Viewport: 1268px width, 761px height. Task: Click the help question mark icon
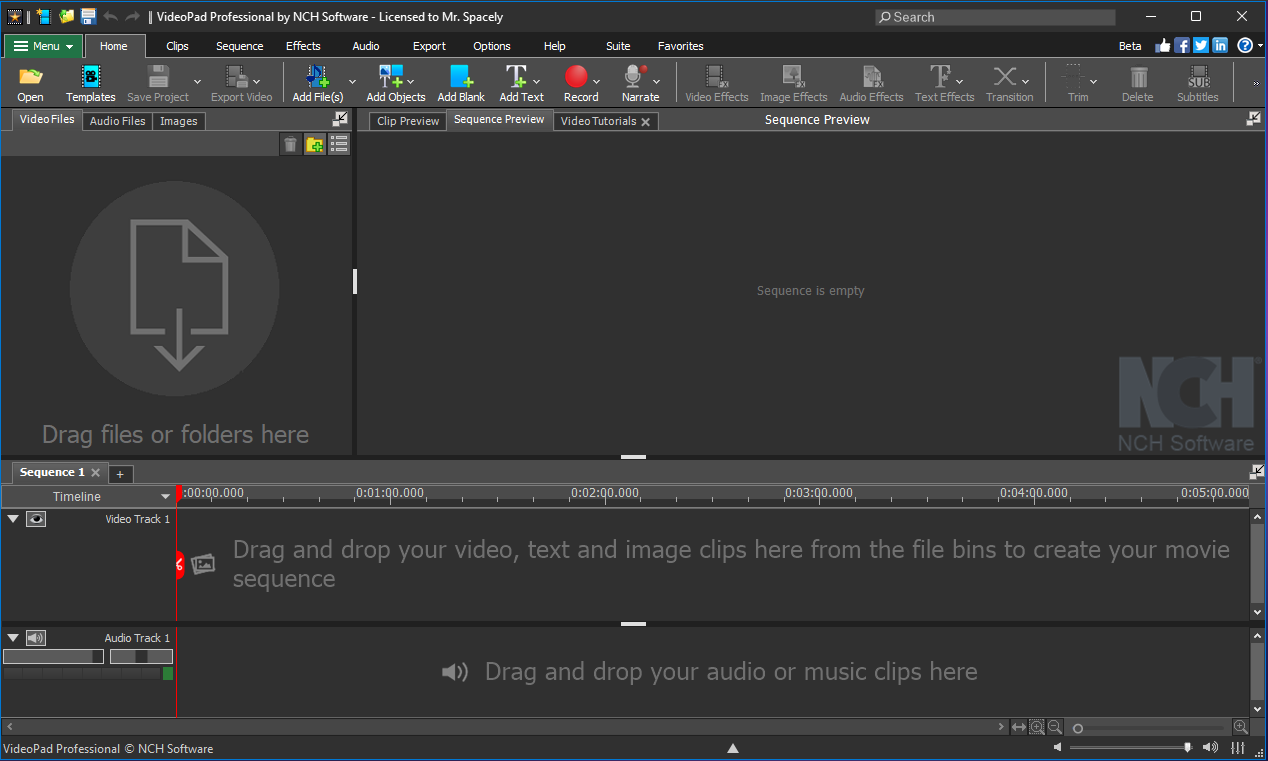pos(1245,45)
